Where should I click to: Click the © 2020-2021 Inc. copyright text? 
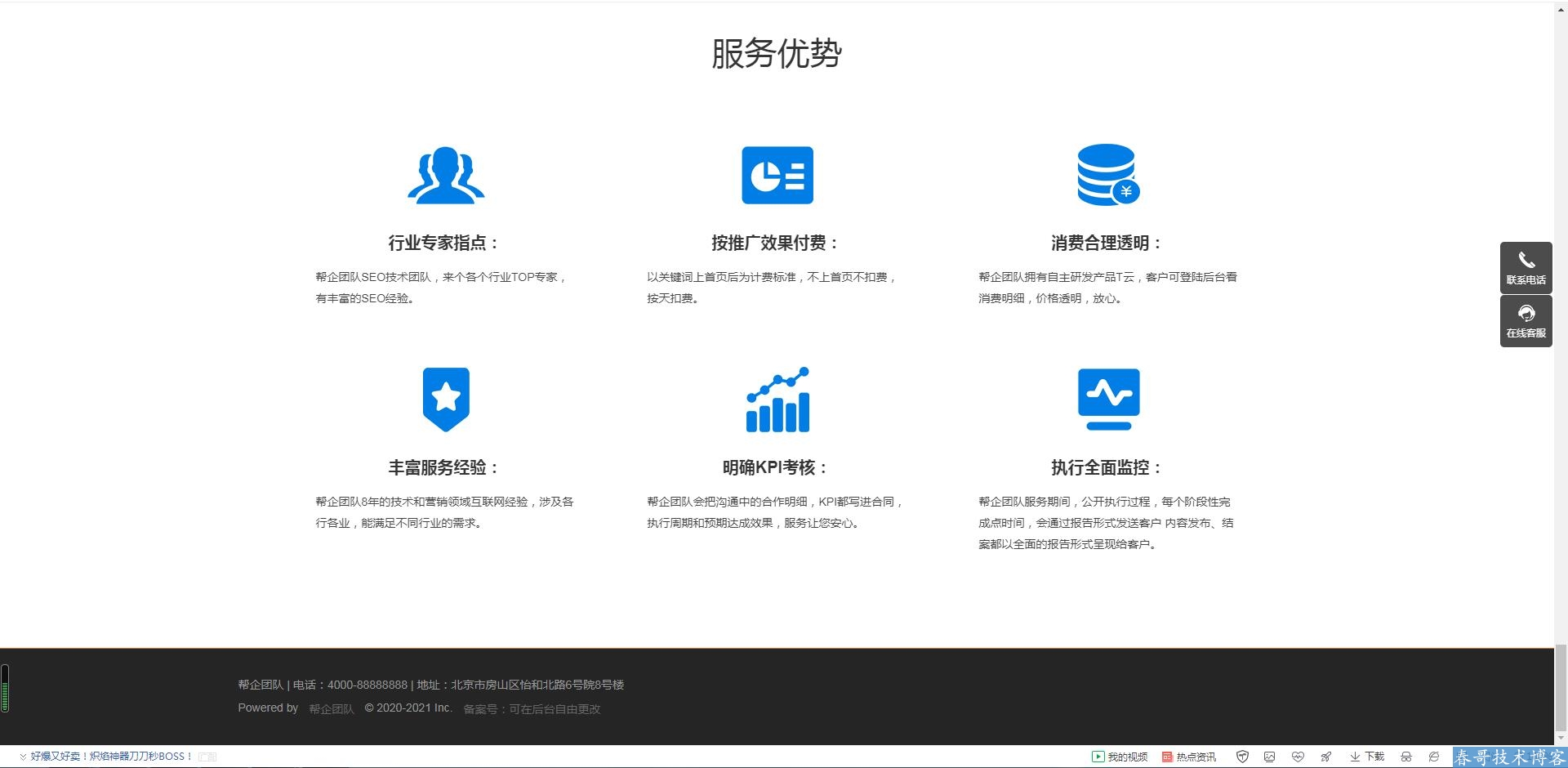click(408, 708)
